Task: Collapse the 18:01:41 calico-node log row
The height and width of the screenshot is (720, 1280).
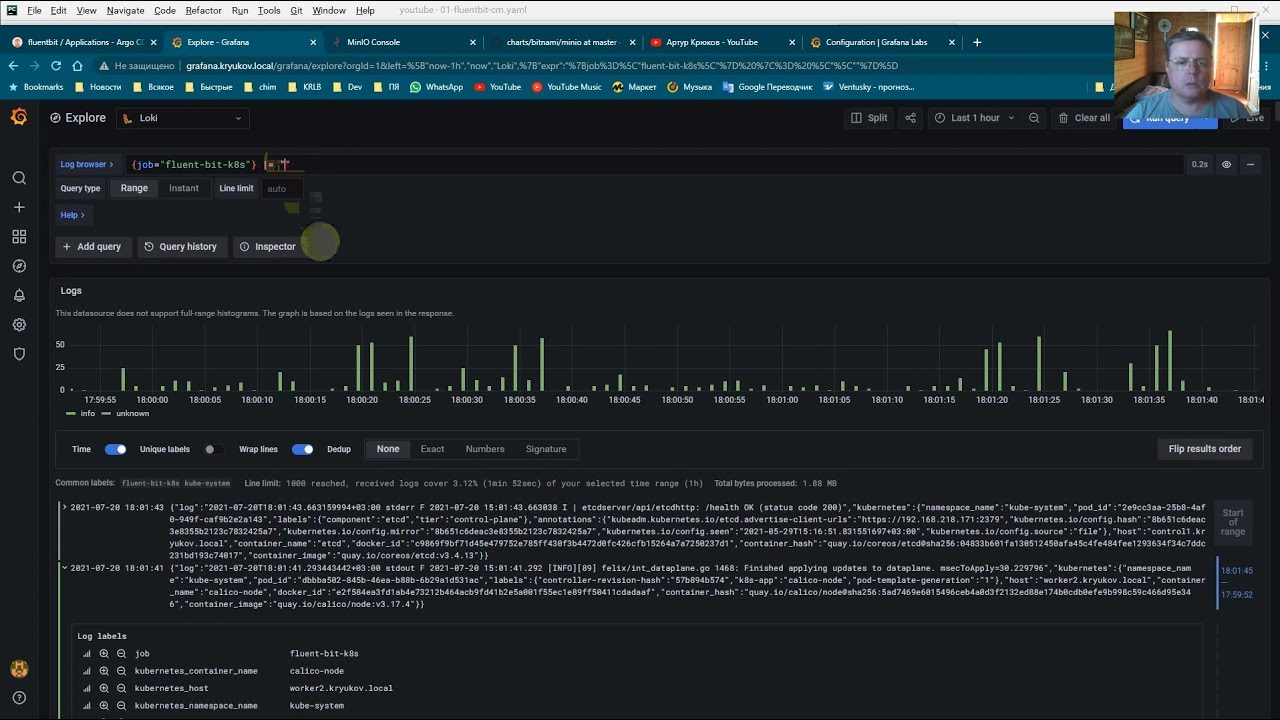Action: [64, 568]
